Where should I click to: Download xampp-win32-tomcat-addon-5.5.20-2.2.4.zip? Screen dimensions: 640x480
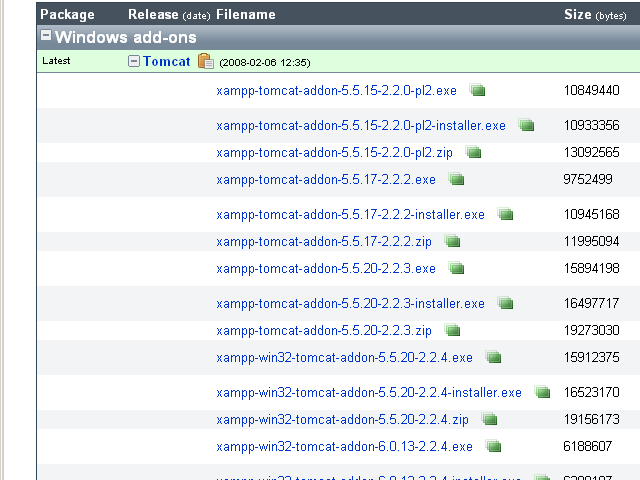click(x=342, y=420)
